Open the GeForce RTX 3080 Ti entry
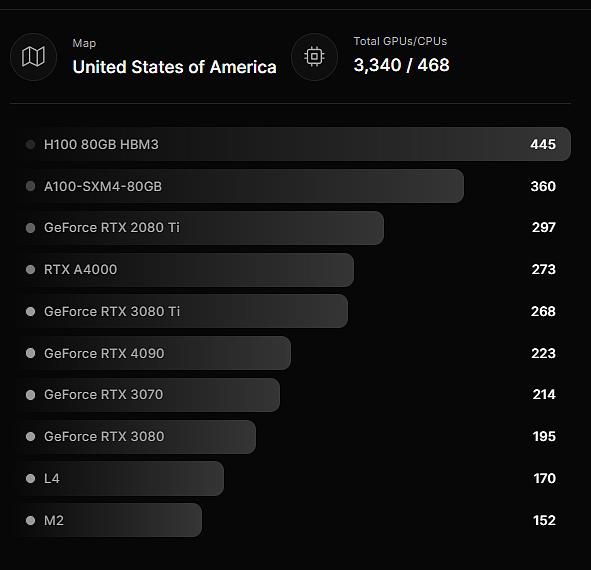Image resolution: width=591 pixels, height=570 pixels. point(295,311)
